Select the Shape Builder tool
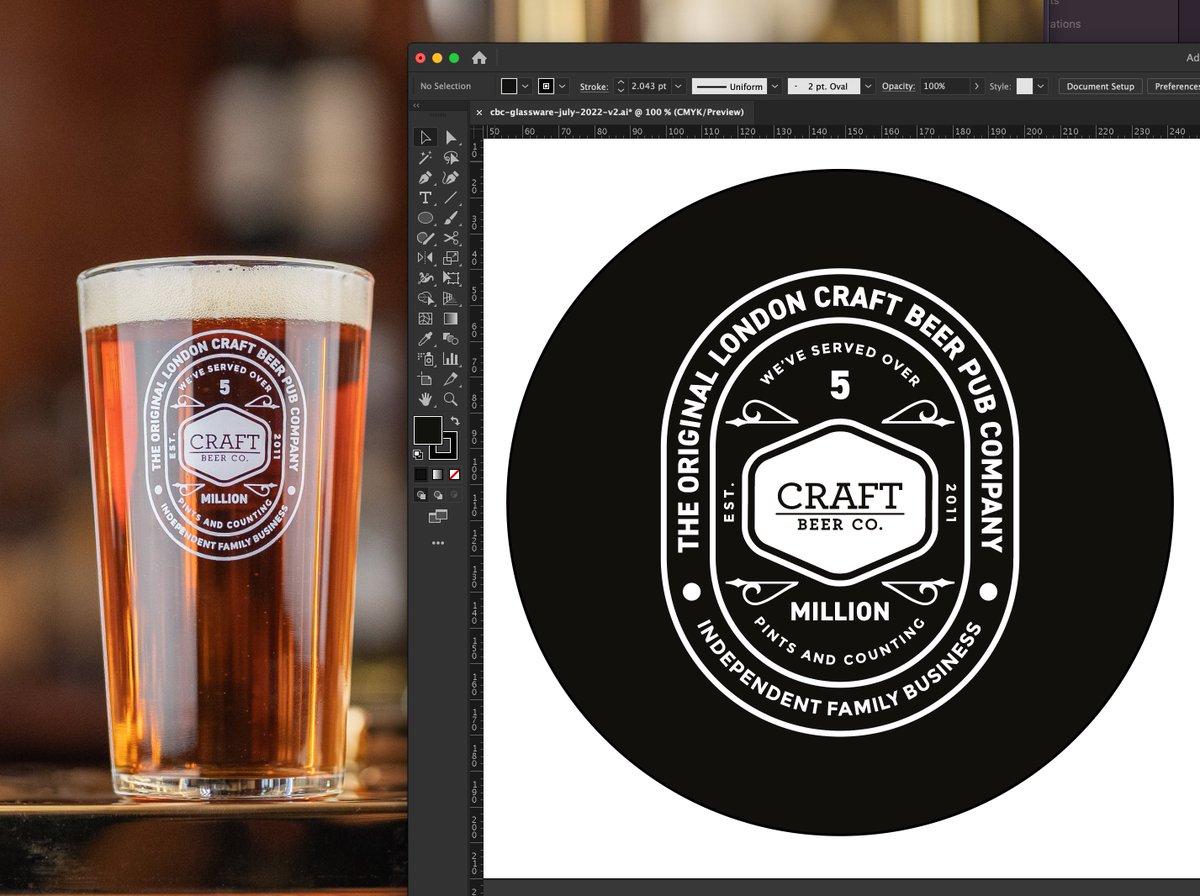The width and height of the screenshot is (1200, 896). [425, 298]
